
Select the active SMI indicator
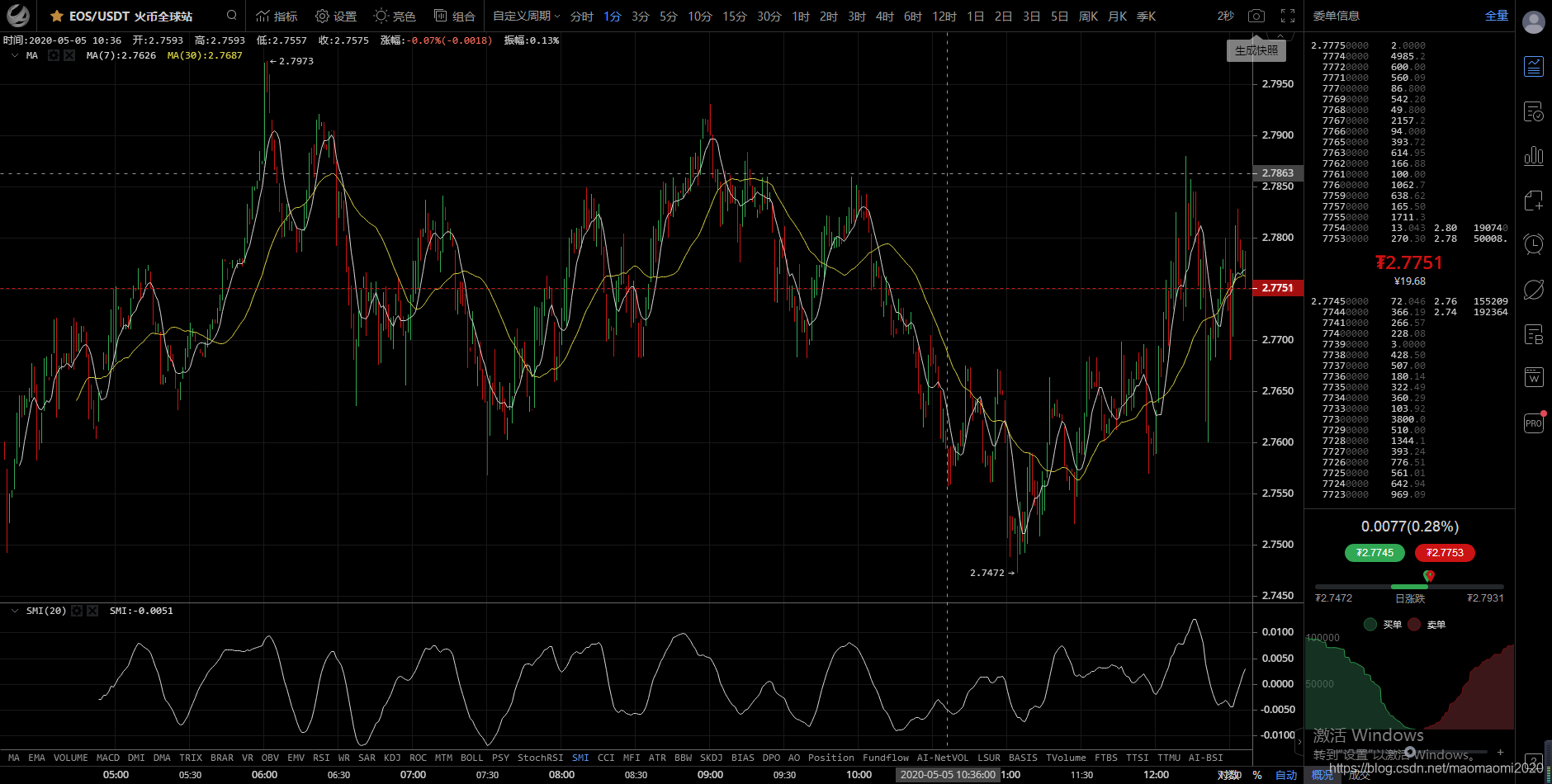click(x=581, y=758)
